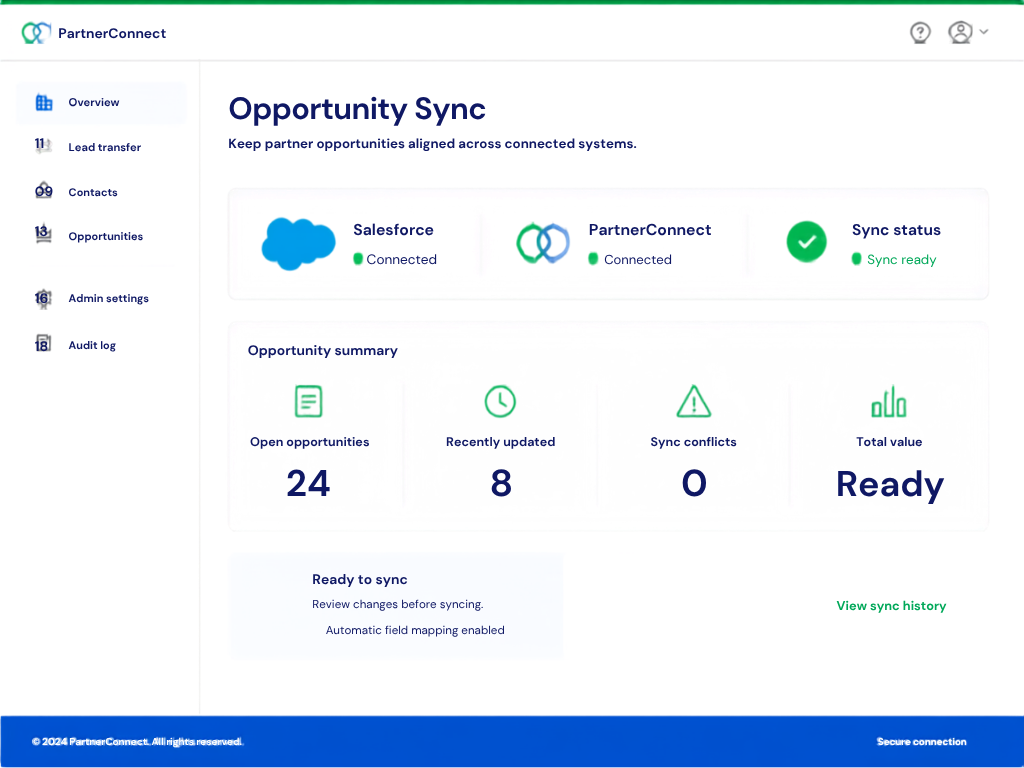Viewport: 1024px width, 768px height.
Task: View the Audit log
Action: 92,345
